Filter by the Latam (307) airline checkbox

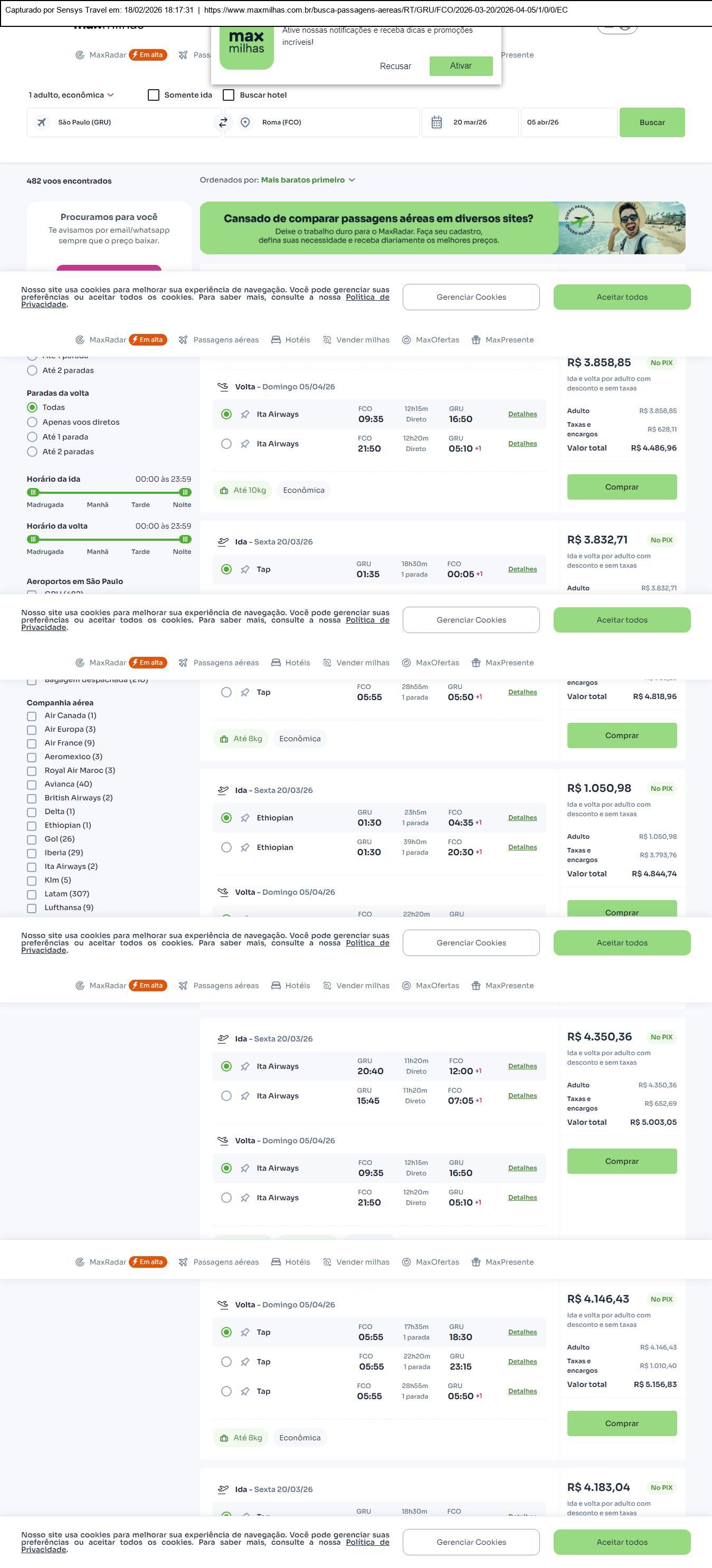[x=32, y=894]
